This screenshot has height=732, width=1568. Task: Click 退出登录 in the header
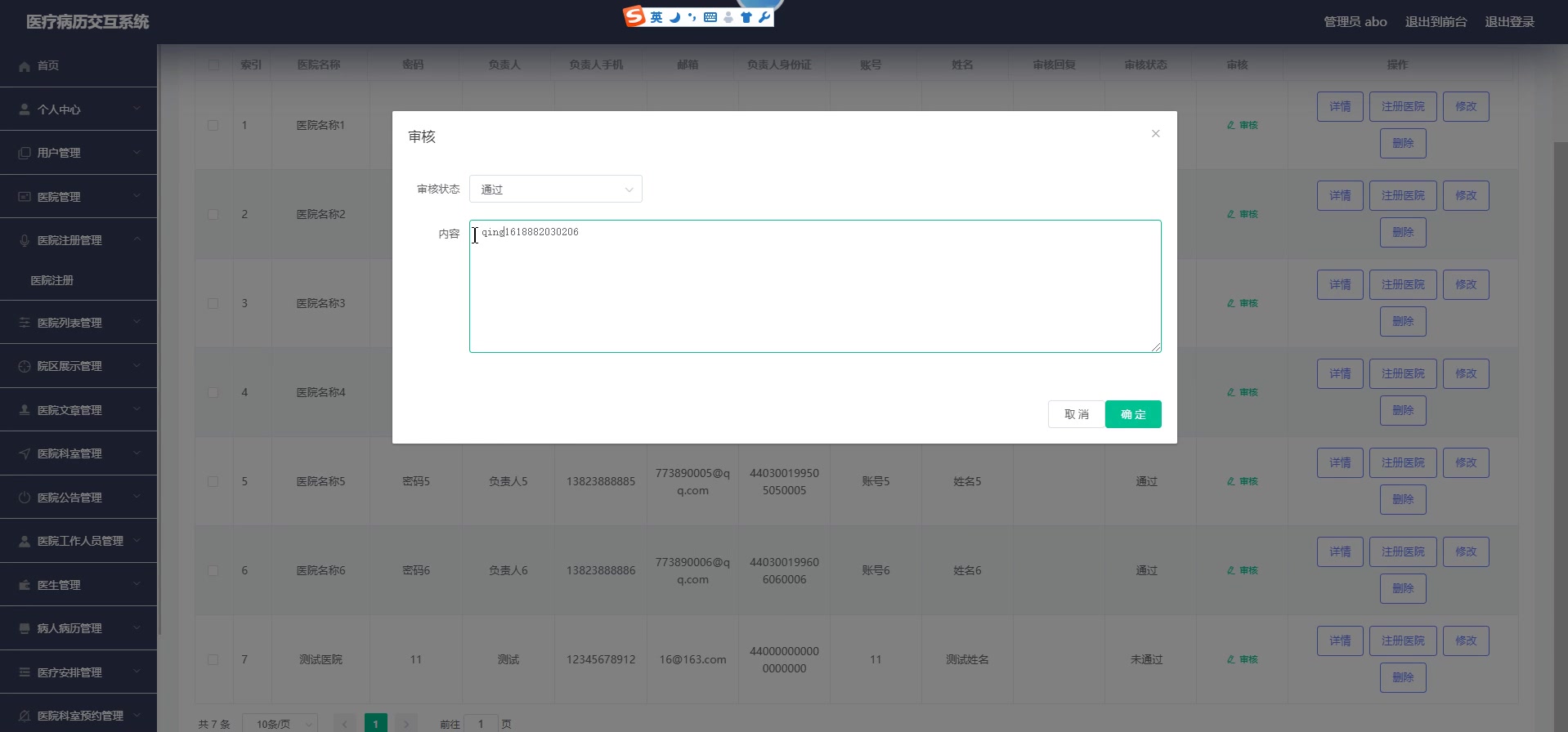(x=1509, y=22)
